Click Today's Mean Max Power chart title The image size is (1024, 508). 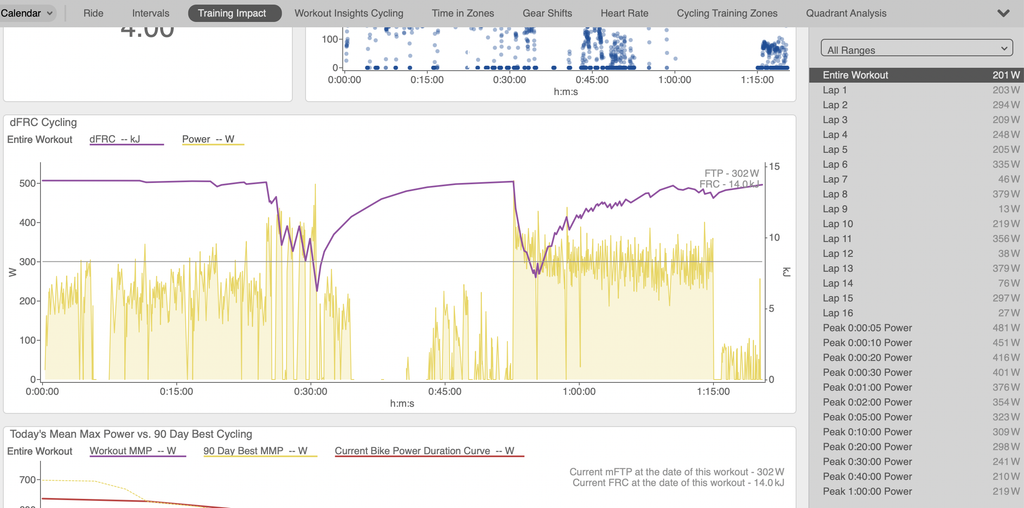tap(131, 434)
